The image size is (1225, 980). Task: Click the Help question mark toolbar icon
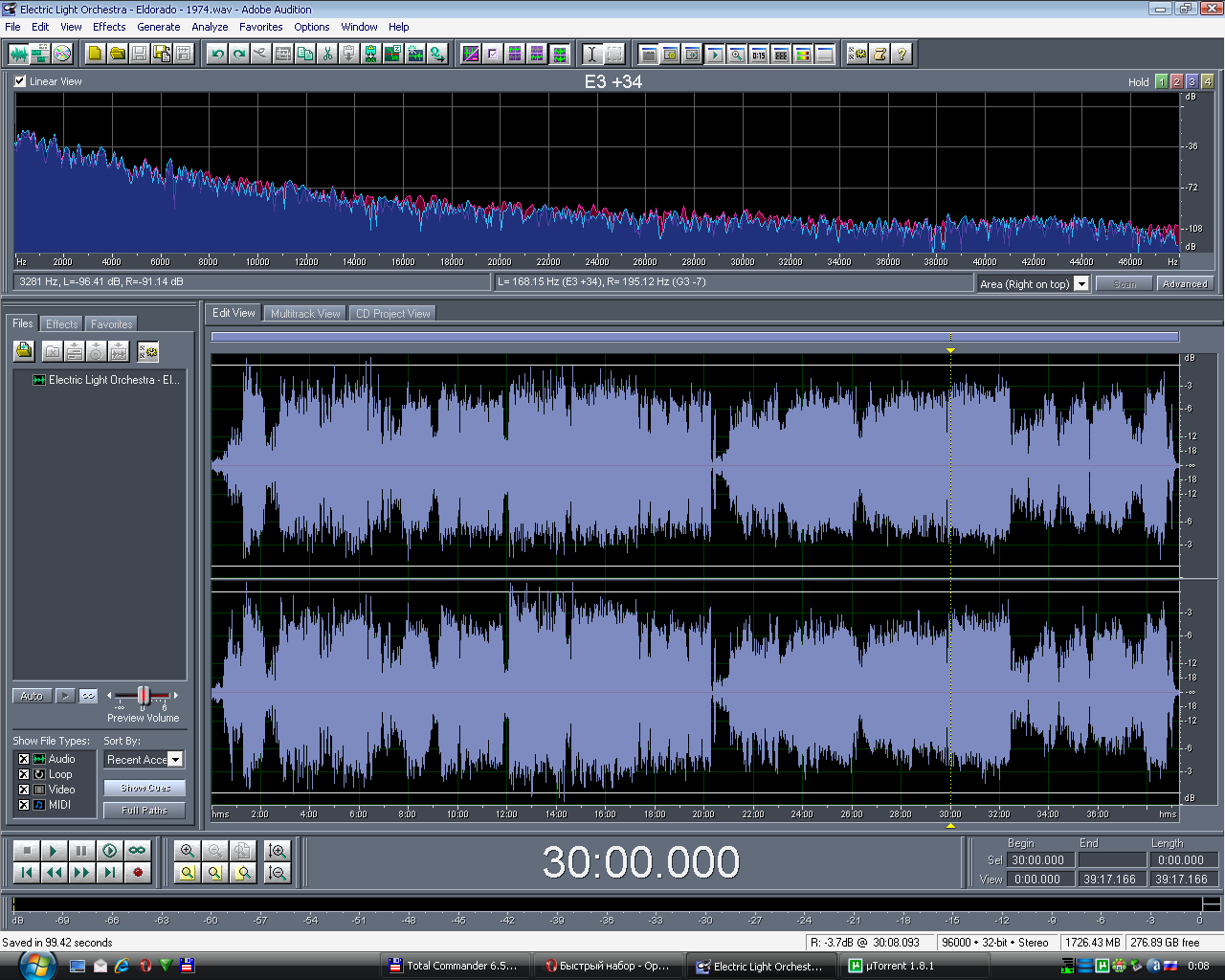(902, 54)
